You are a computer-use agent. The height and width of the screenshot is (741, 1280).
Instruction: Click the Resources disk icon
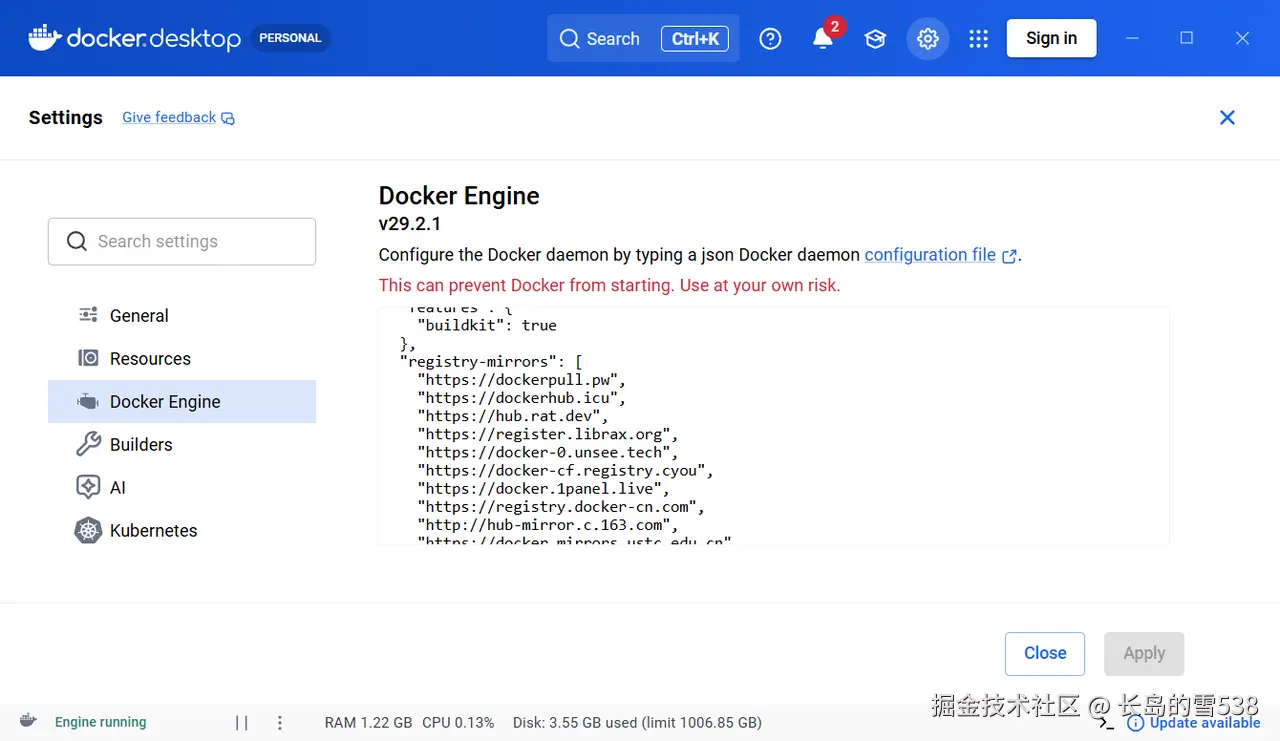88,358
